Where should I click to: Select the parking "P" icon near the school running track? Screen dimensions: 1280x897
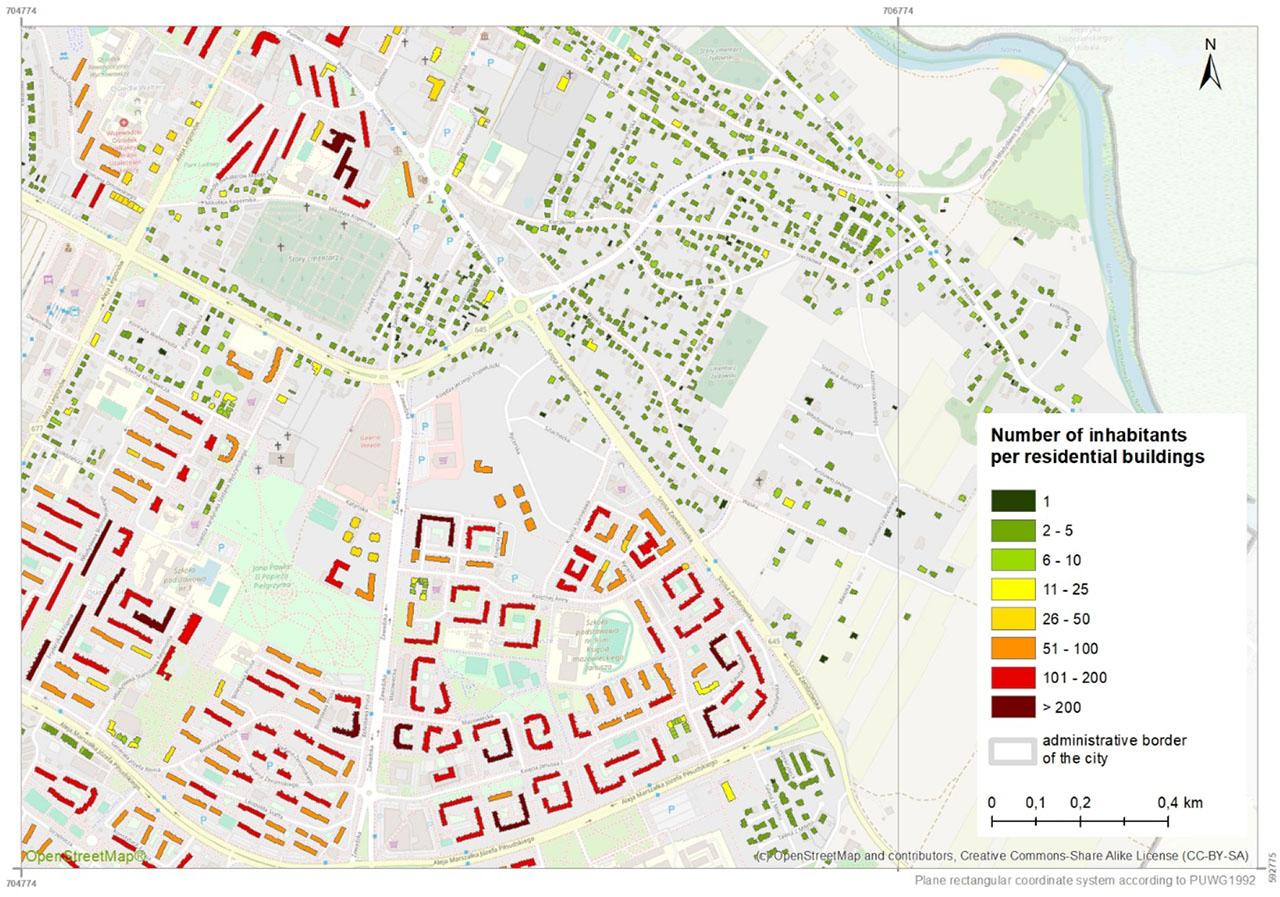tap(513, 579)
